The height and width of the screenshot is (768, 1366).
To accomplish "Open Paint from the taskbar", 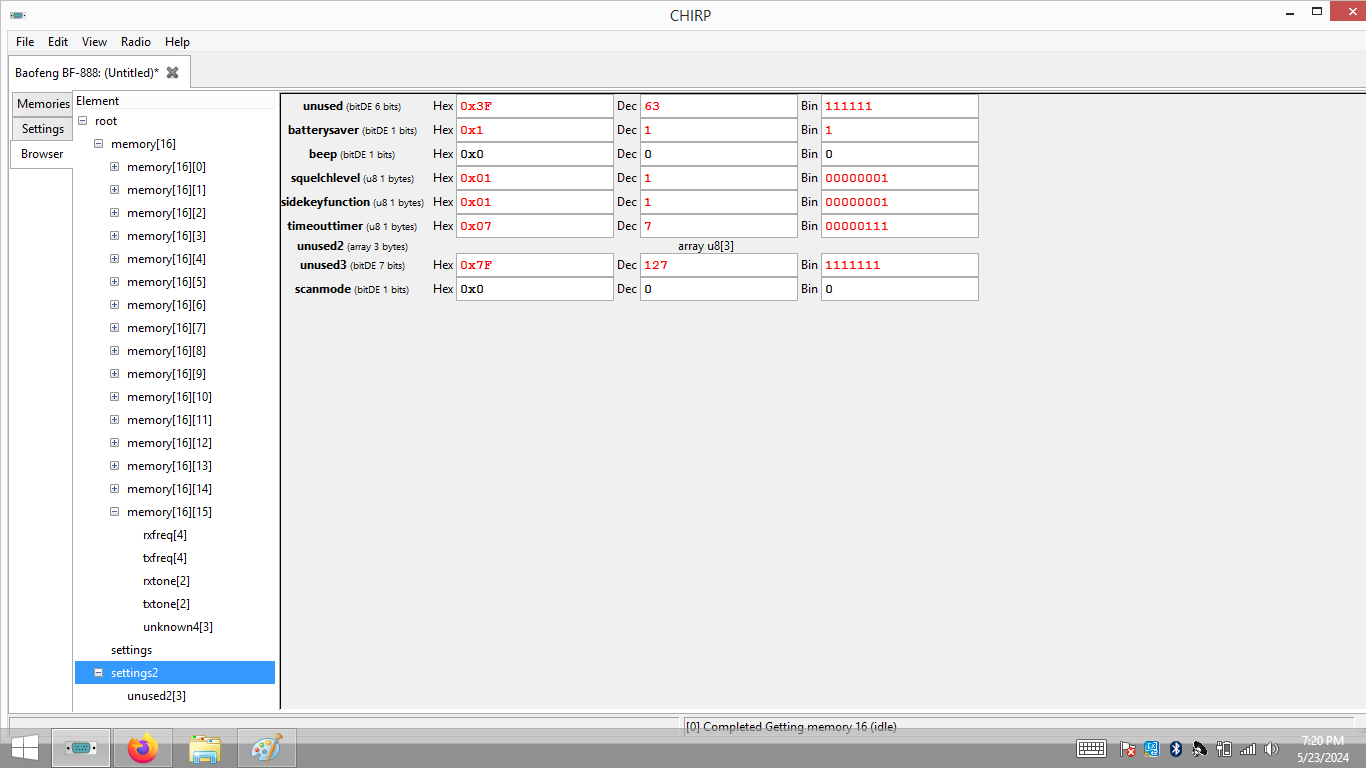I will pyautogui.click(x=267, y=748).
